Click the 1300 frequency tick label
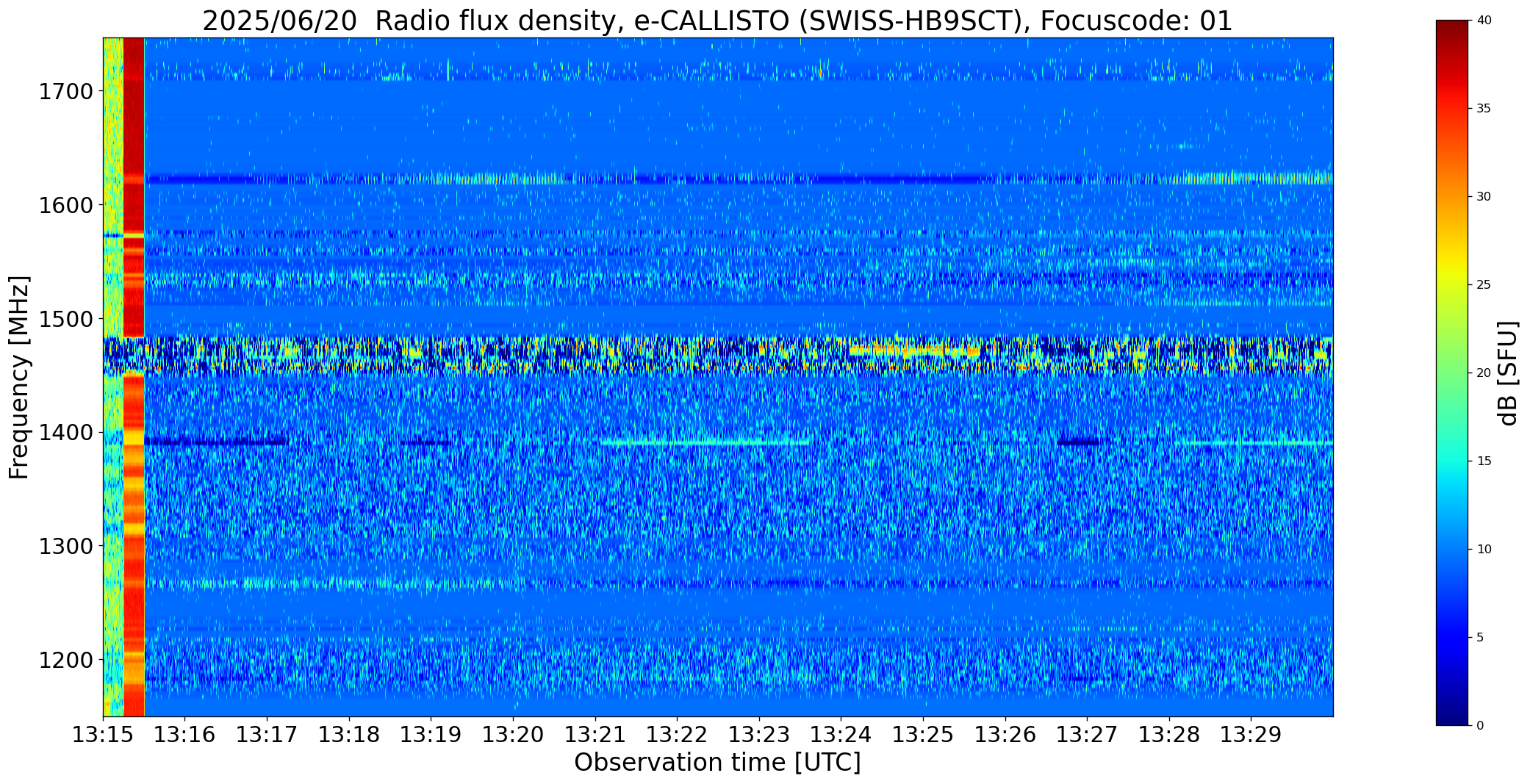 [65, 547]
